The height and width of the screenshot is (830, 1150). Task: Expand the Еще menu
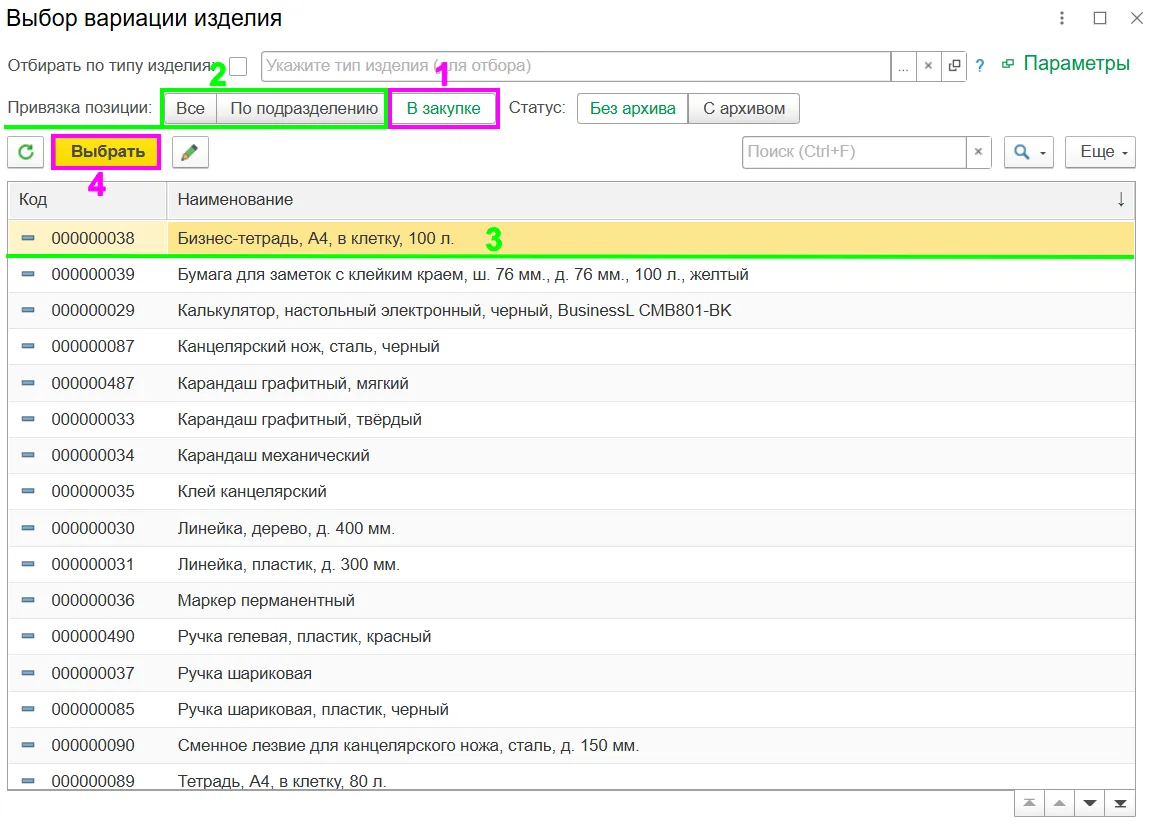(x=1100, y=152)
